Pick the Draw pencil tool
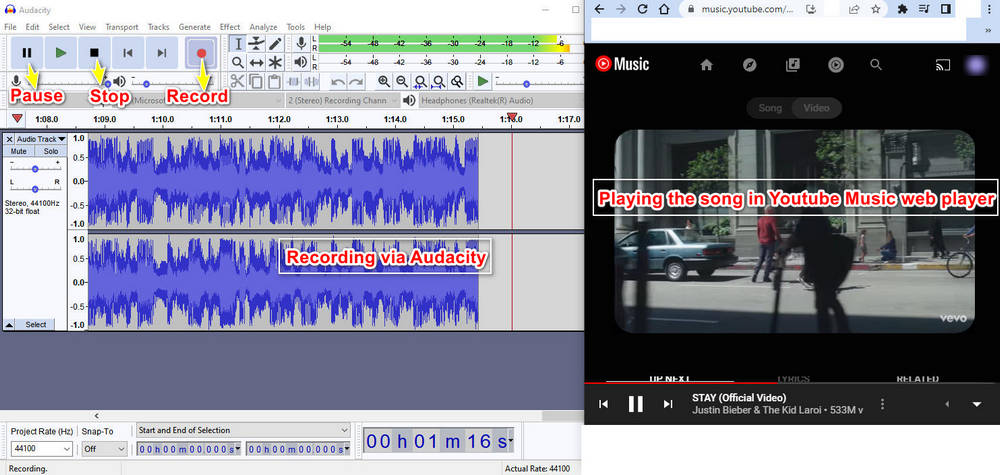Viewport: 1000px width, 475px height. pos(276,43)
